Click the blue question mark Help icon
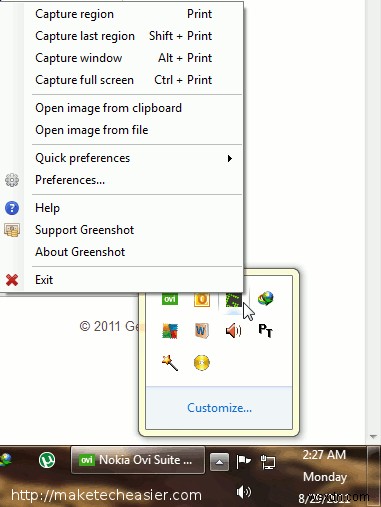 click(12, 208)
